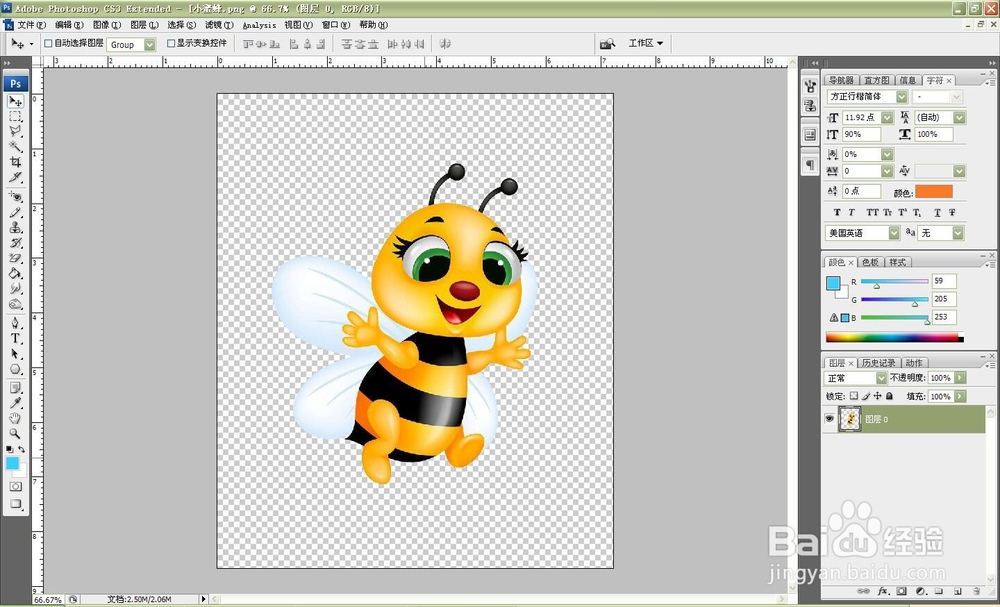The height and width of the screenshot is (607, 1000).
Task: Open the 滤镜 menu
Action: tap(219, 25)
